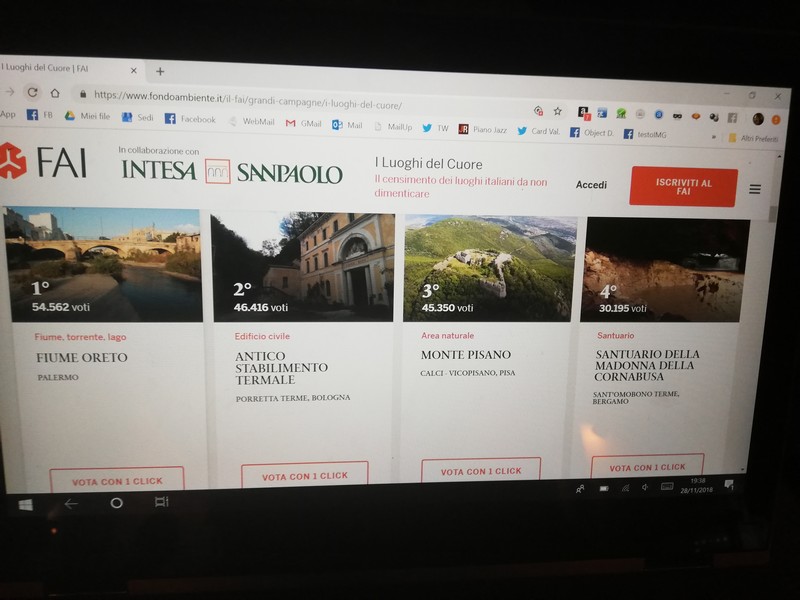
Task: Open Cortana circle on the taskbar
Action: pyautogui.click(x=116, y=503)
